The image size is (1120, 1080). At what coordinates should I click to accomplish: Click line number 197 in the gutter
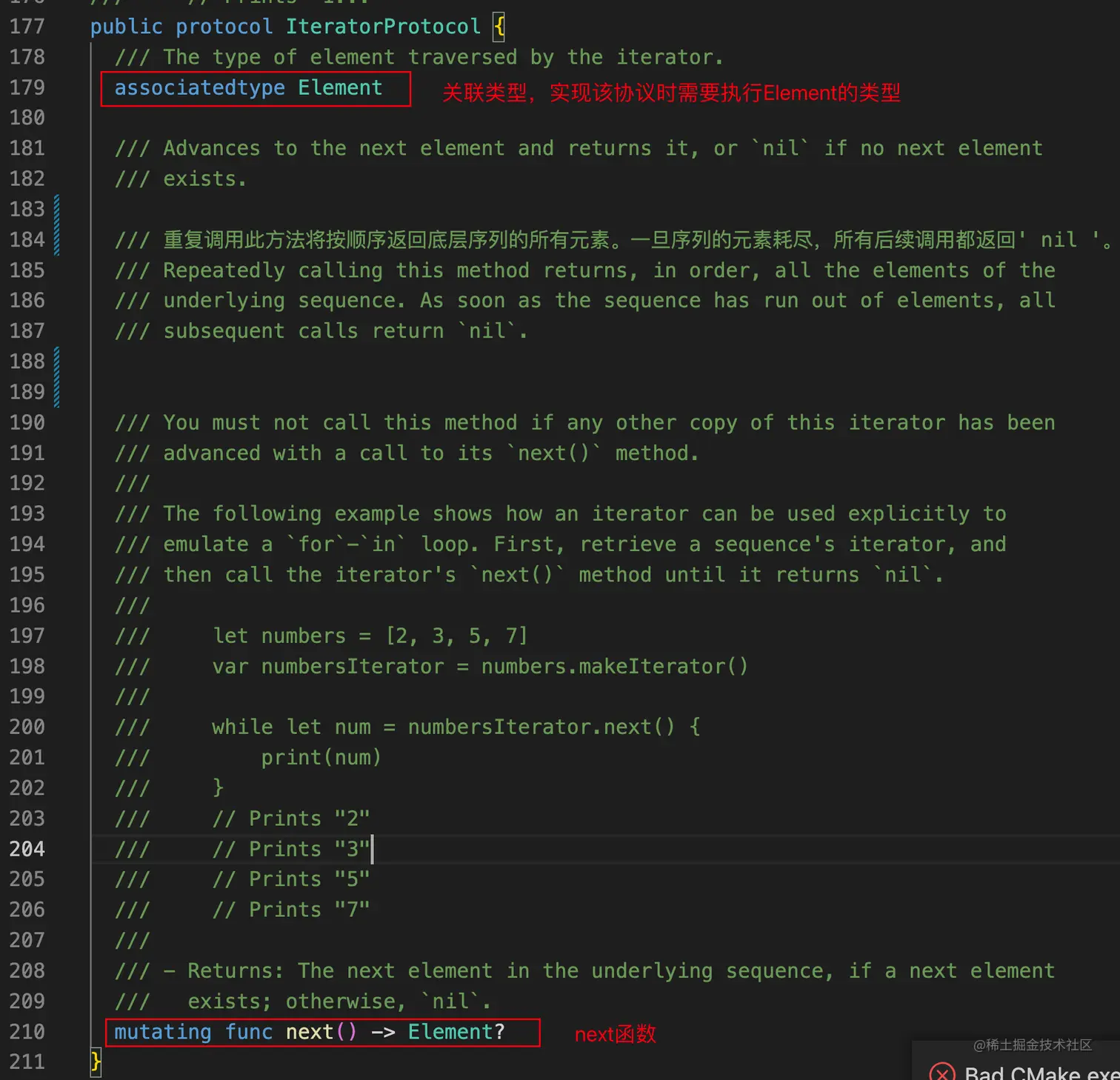coord(27,636)
